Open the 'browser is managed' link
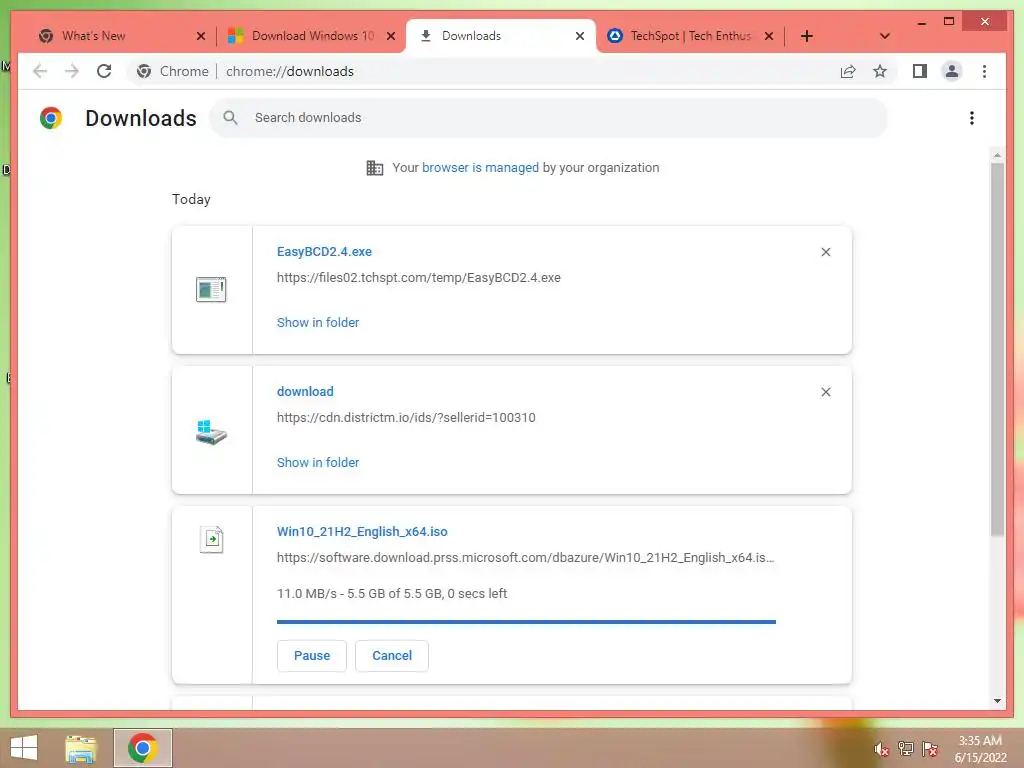 pyautogui.click(x=480, y=167)
